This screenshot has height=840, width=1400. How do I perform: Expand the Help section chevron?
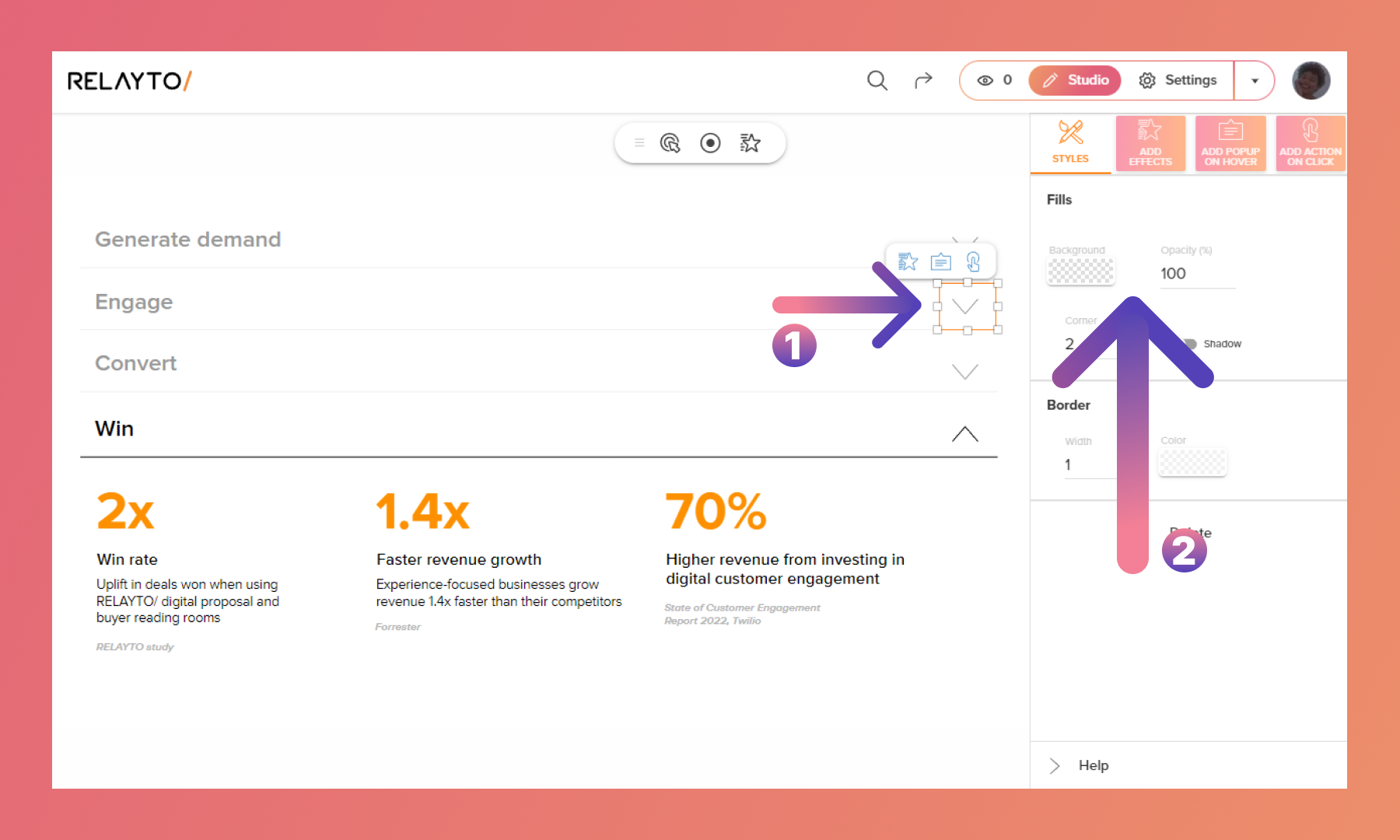(1055, 765)
